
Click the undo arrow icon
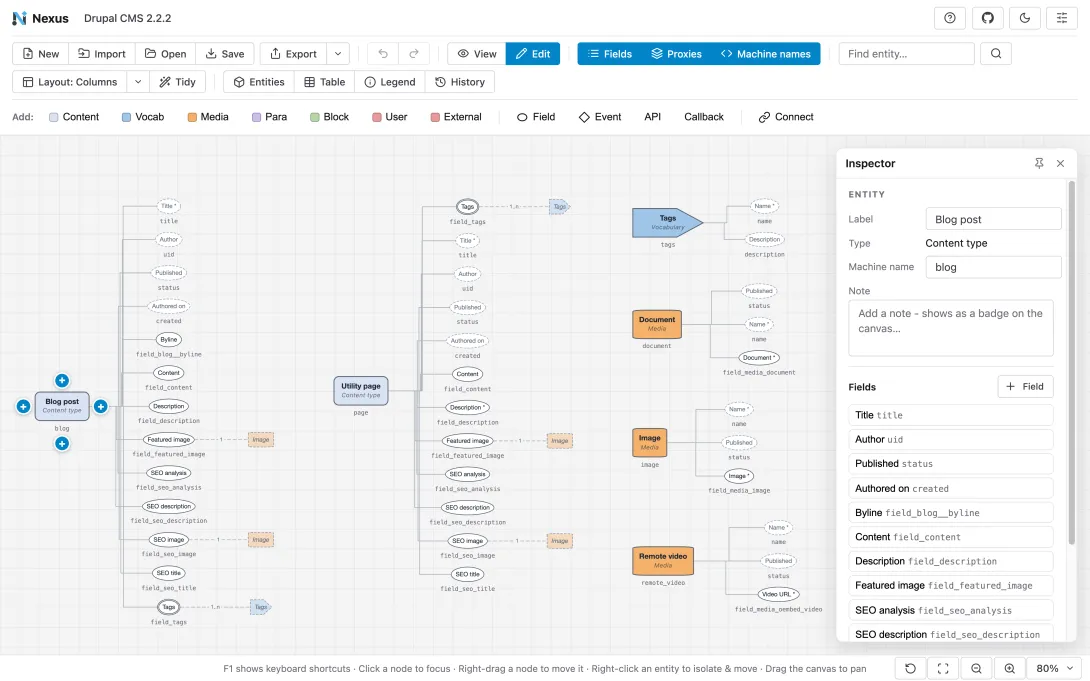[x=382, y=54]
